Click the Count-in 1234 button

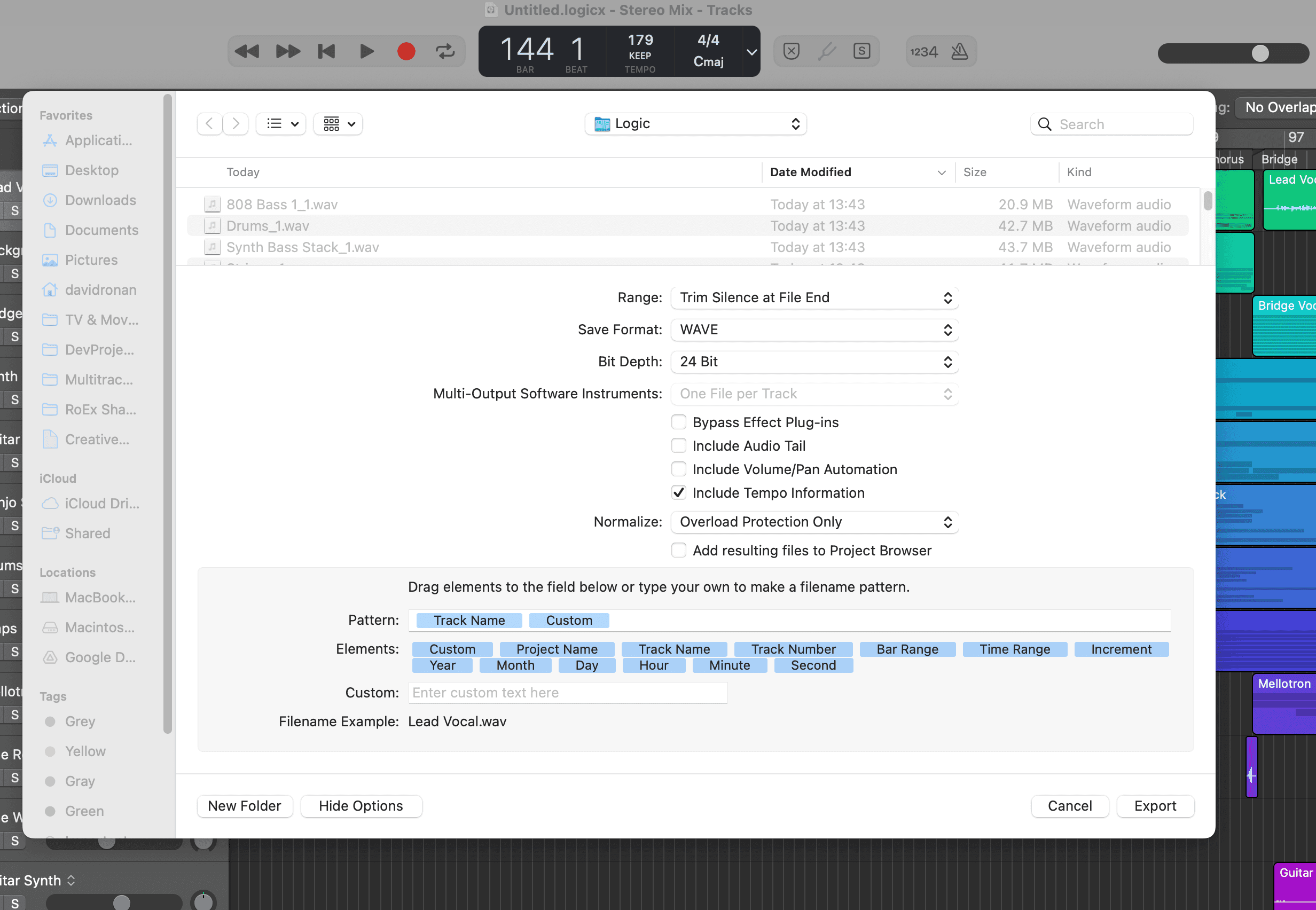pos(923,52)
